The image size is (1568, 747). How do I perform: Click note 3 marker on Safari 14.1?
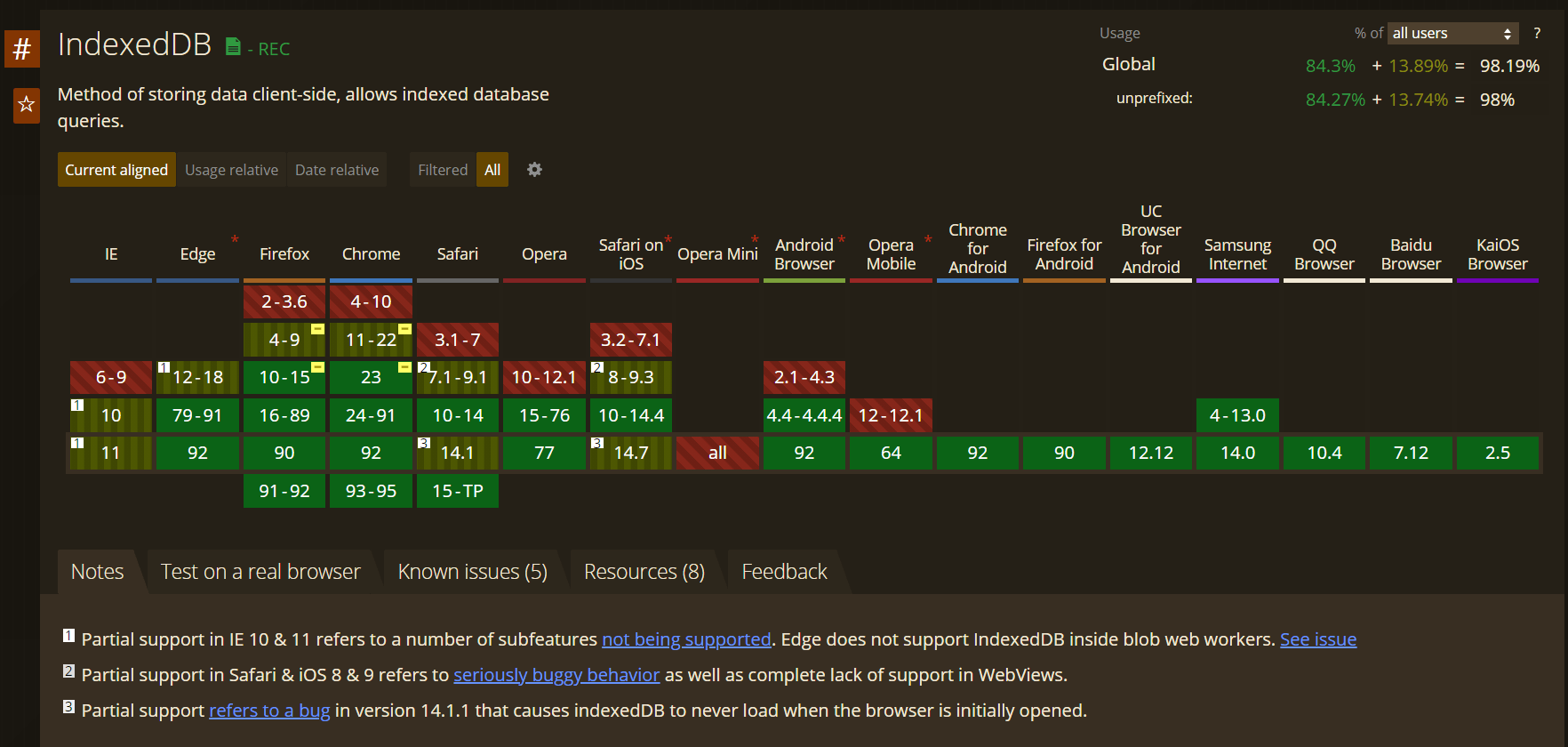click(x=424, y=442)
